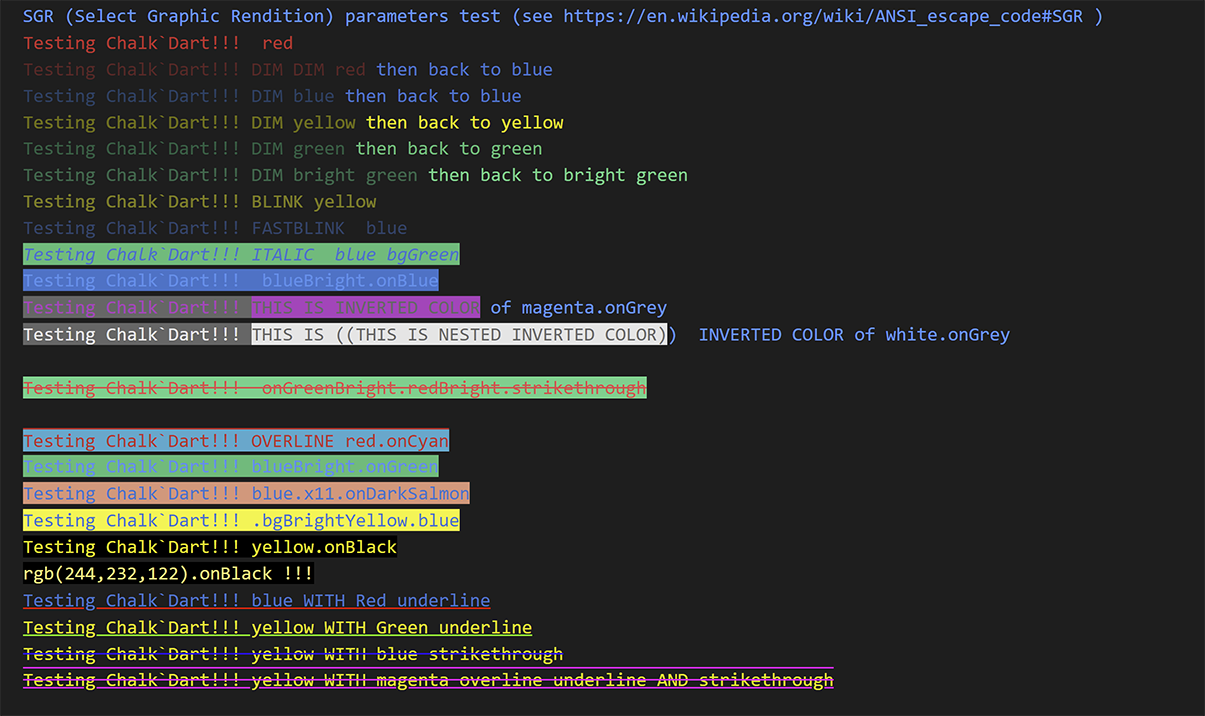Click the "blue.x11.onDarkSalmon" salmon highlighted line
Viewport: 1205px width, 716px height.
click(x=246, y=493)
